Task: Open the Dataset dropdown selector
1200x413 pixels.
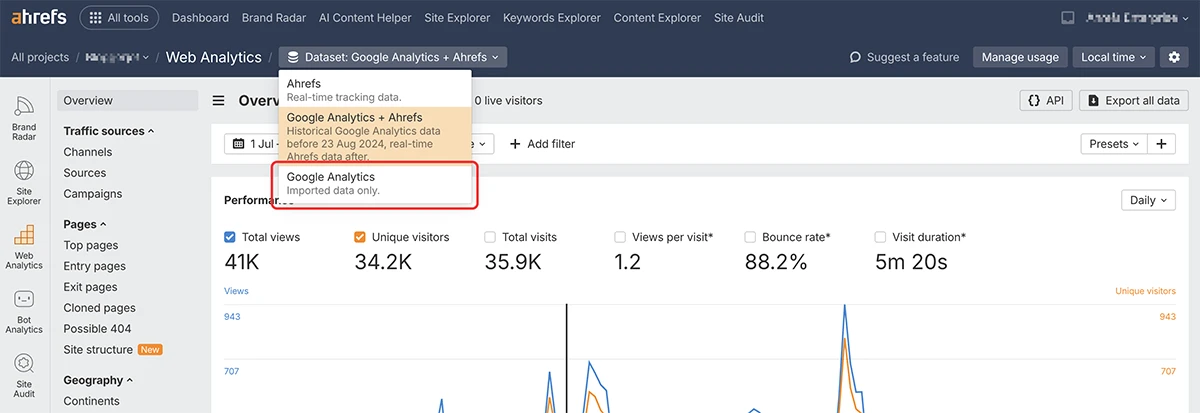Action: pos(393,57)
